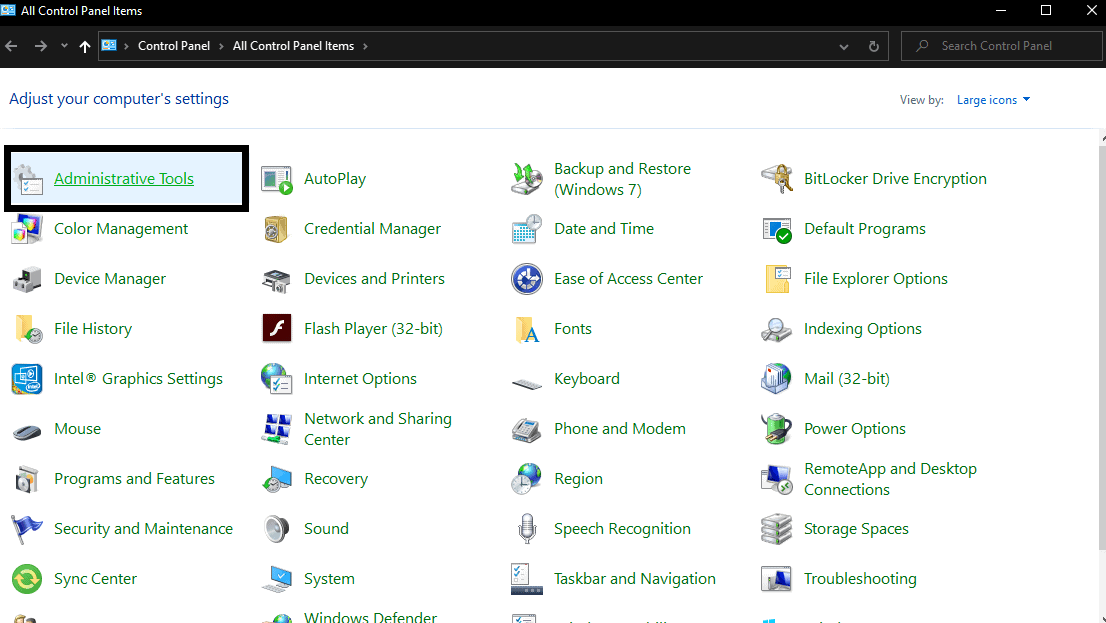Image resolution: width=1106 pixels, height=623 pixels.
Task: Open the Programs and Features icon
Action: tap(27, 480)
